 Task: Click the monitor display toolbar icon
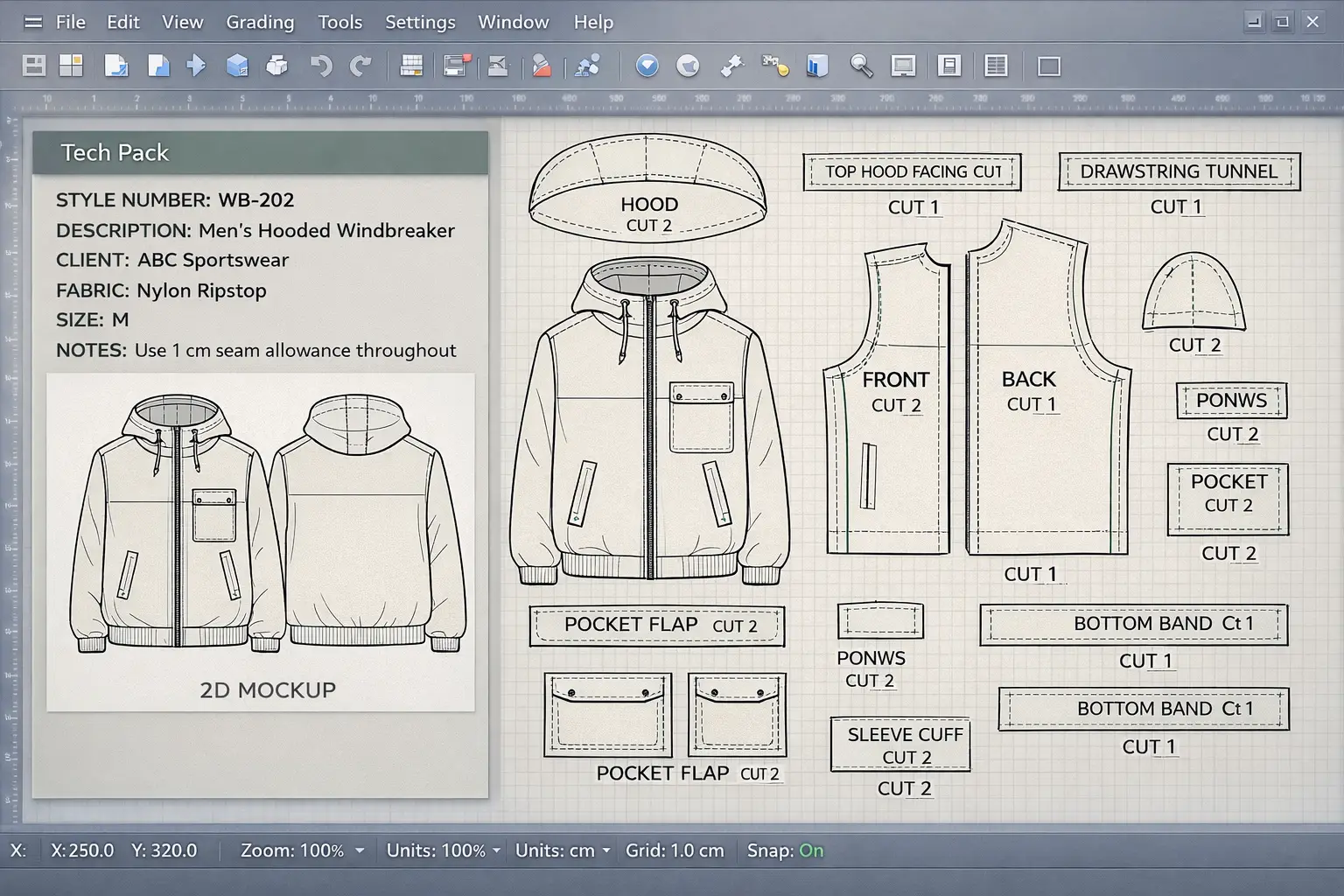pyautogui.click(x=903, y=66)
